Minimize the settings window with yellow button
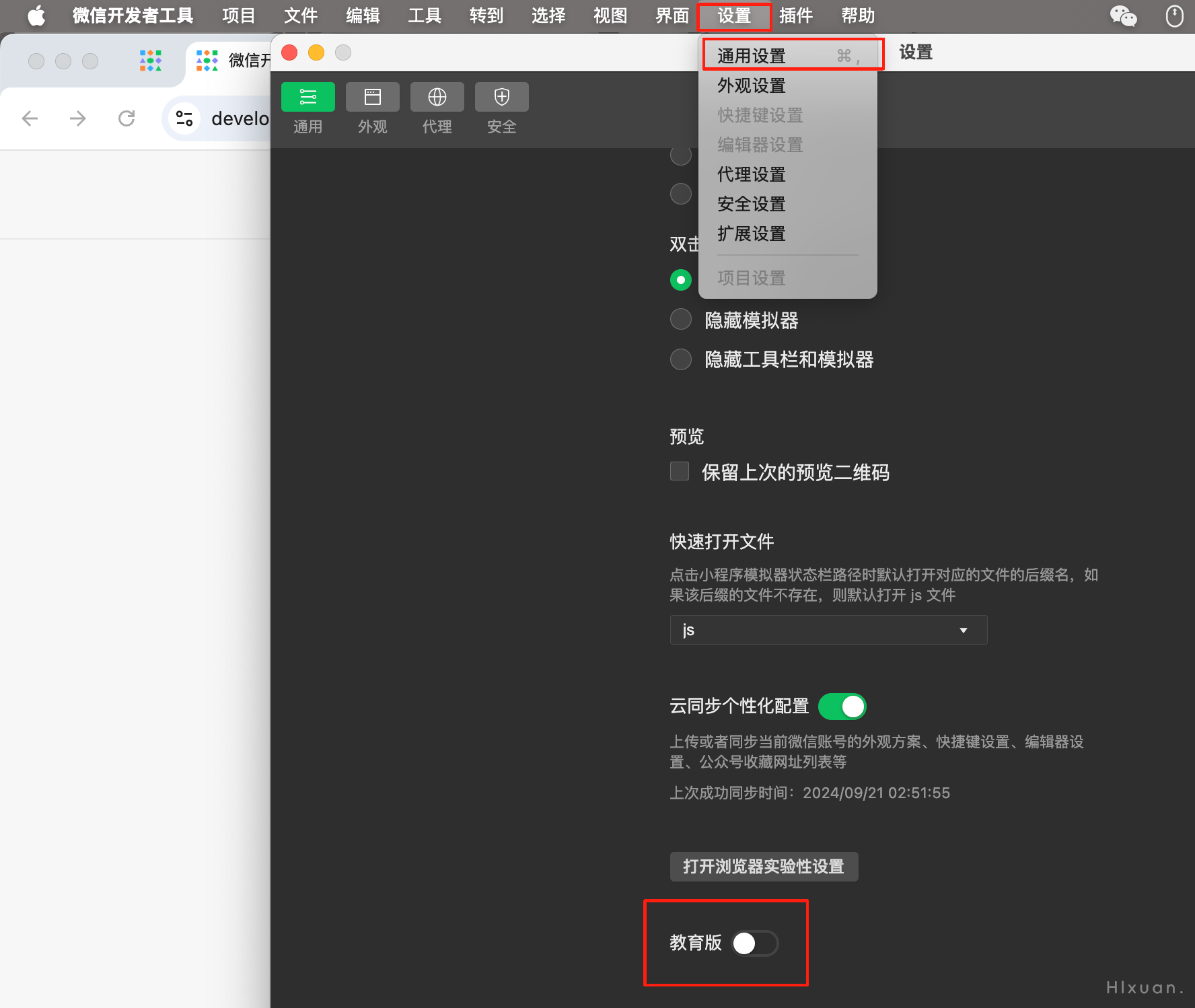Viewport: 1195px width, 1008px height. click(x=316, y=52)
